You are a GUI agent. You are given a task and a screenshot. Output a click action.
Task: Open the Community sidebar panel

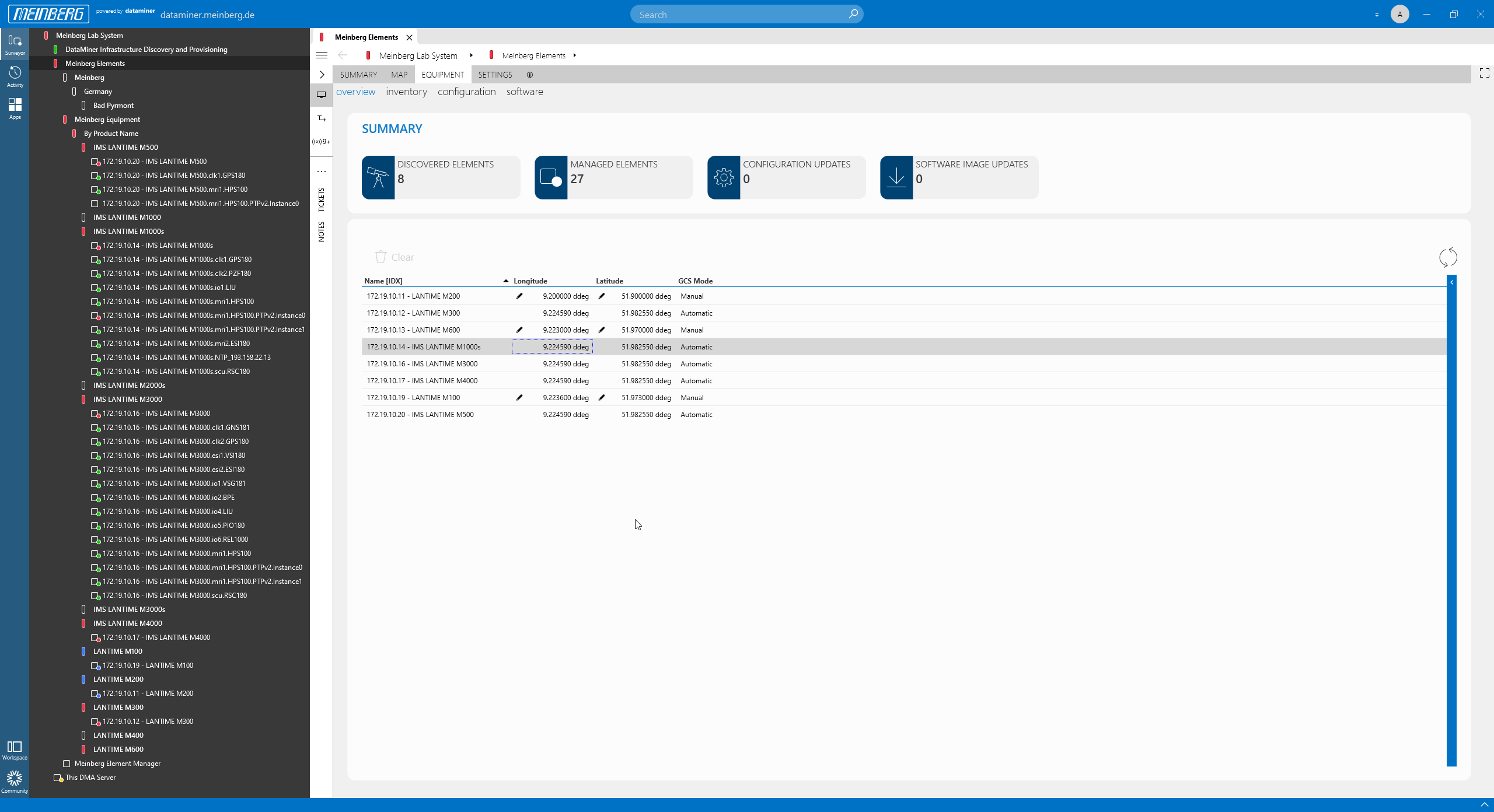click(x=15, y=782)
